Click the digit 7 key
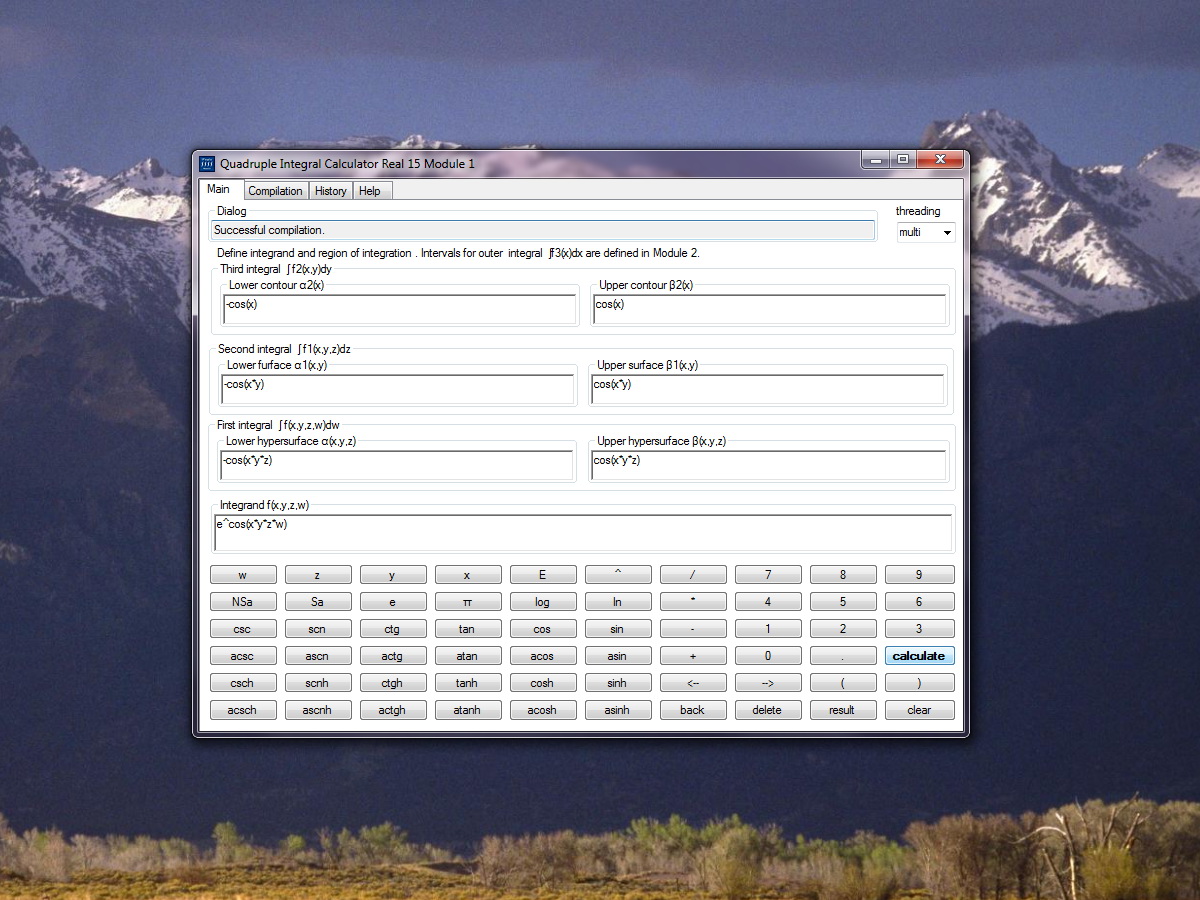Image resolution: width=1200 pixels, height=900 pixels. click(x=768, y=575)
